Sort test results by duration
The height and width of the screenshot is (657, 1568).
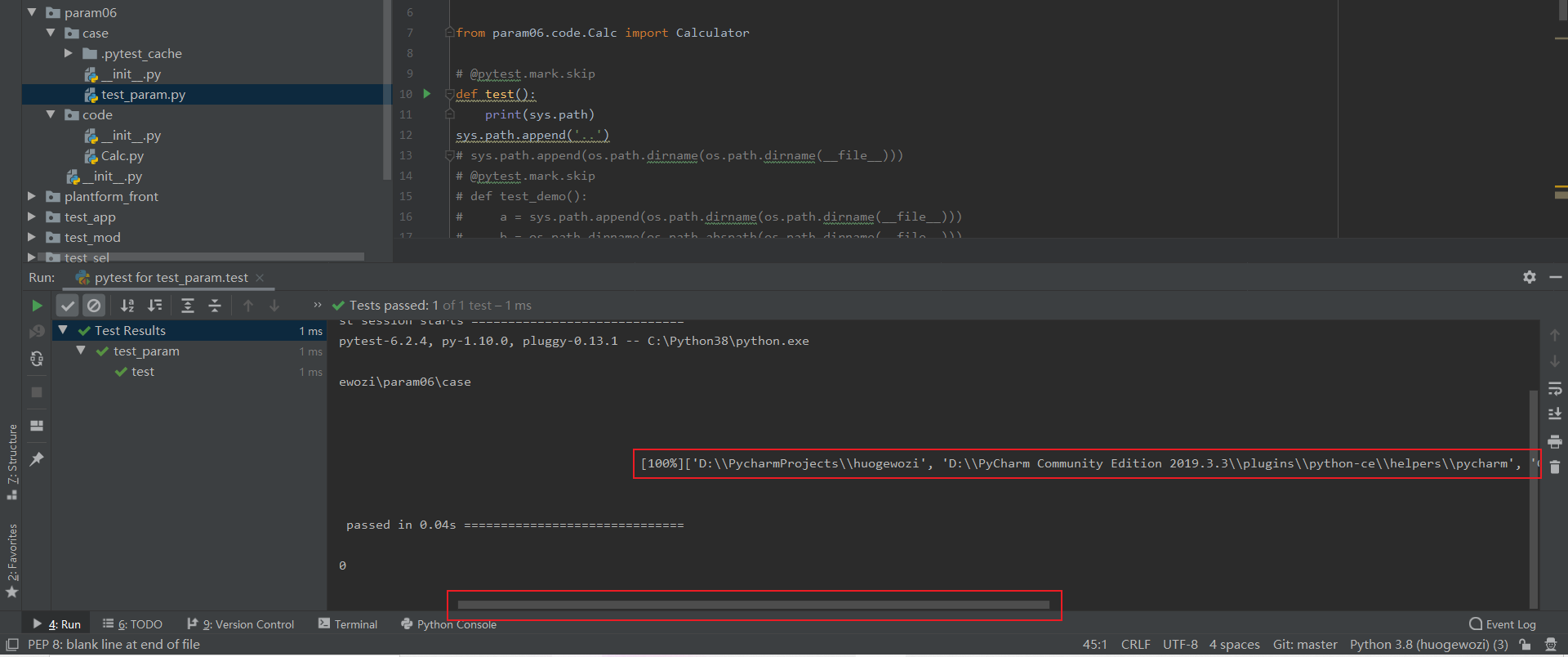(x=154, y=306)
